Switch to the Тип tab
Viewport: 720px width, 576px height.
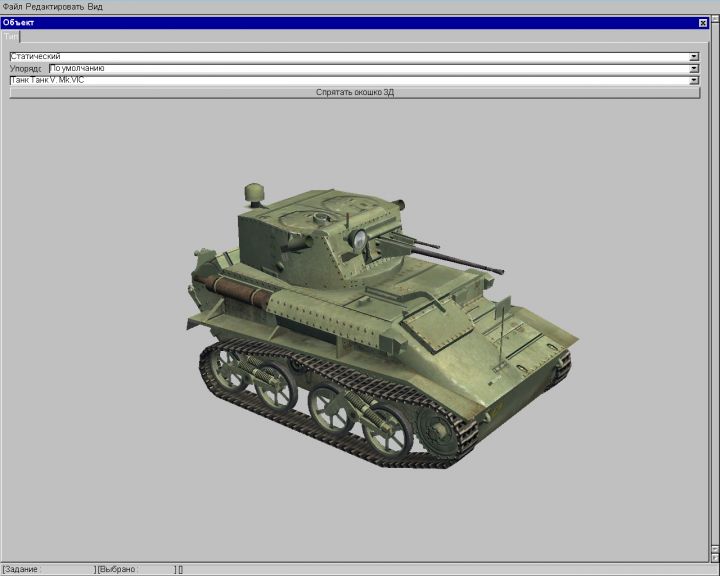10,36
